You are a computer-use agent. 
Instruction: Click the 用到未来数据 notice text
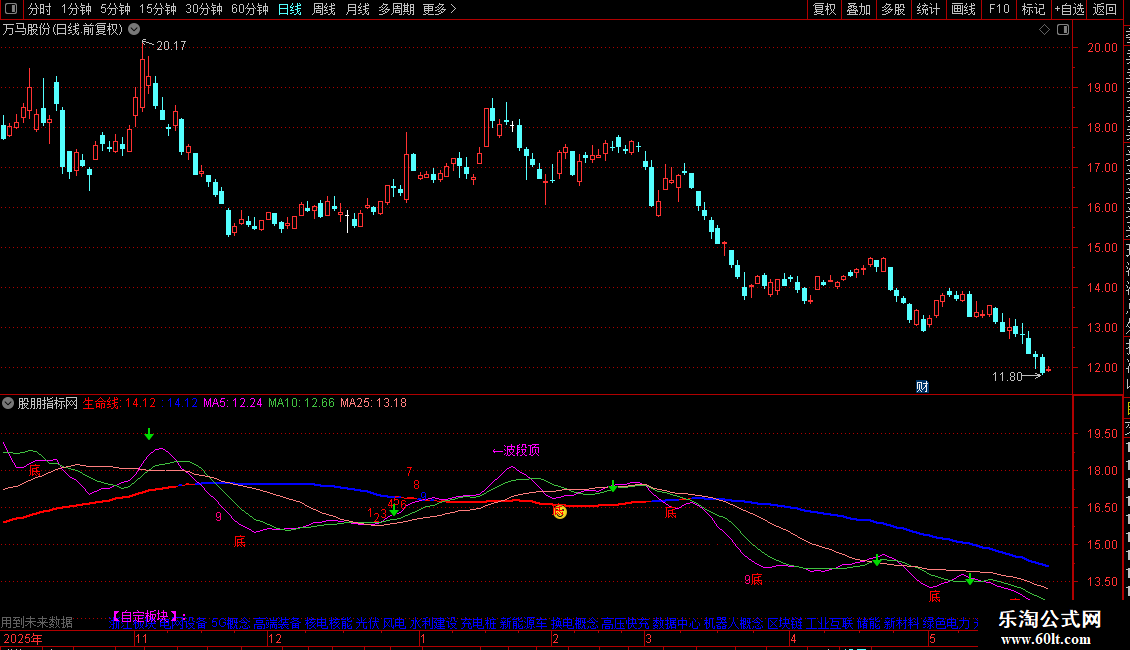coord(37,622)
